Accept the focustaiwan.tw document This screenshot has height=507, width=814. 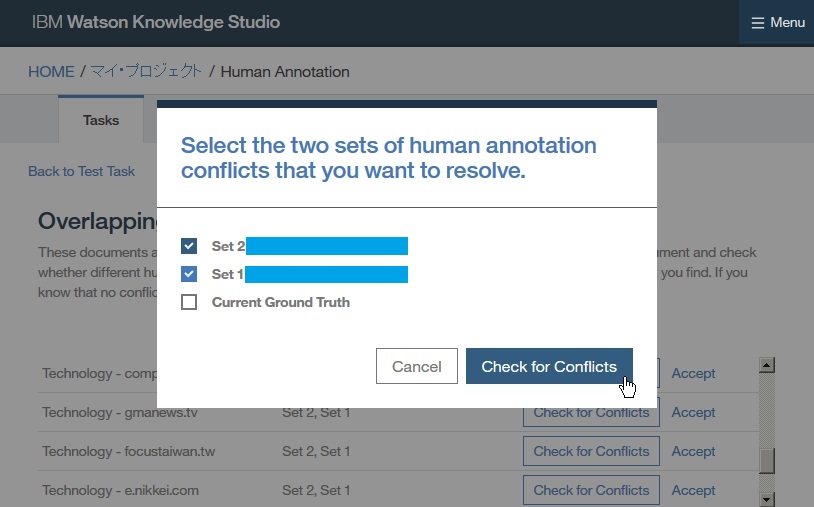pyautogui.click(x=693, y=451)
